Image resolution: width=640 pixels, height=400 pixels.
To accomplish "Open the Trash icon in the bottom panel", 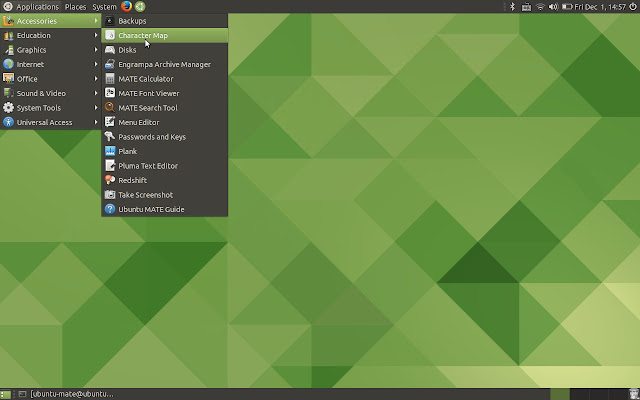I will pos(633,394).
